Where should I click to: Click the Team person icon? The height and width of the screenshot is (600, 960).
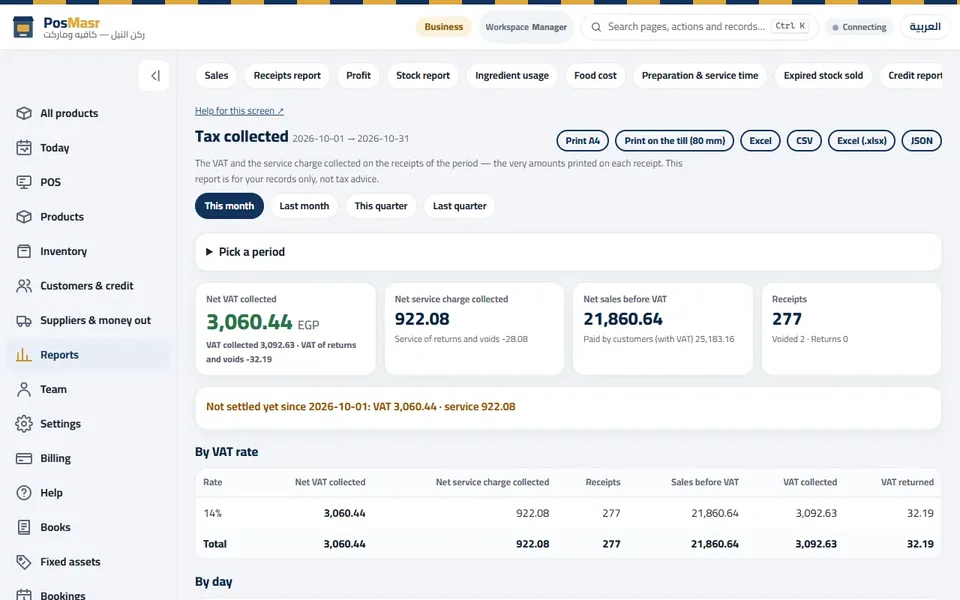tap(24, 389)
